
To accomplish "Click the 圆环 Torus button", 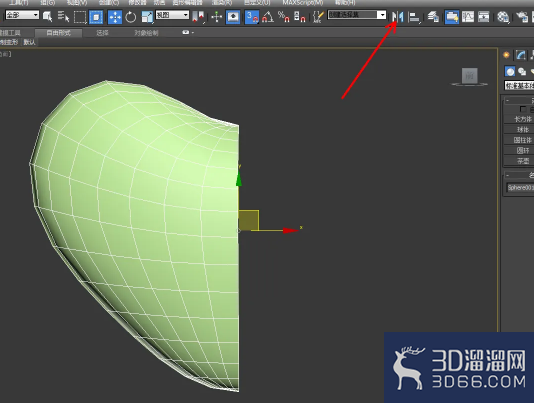I will 519,150.
